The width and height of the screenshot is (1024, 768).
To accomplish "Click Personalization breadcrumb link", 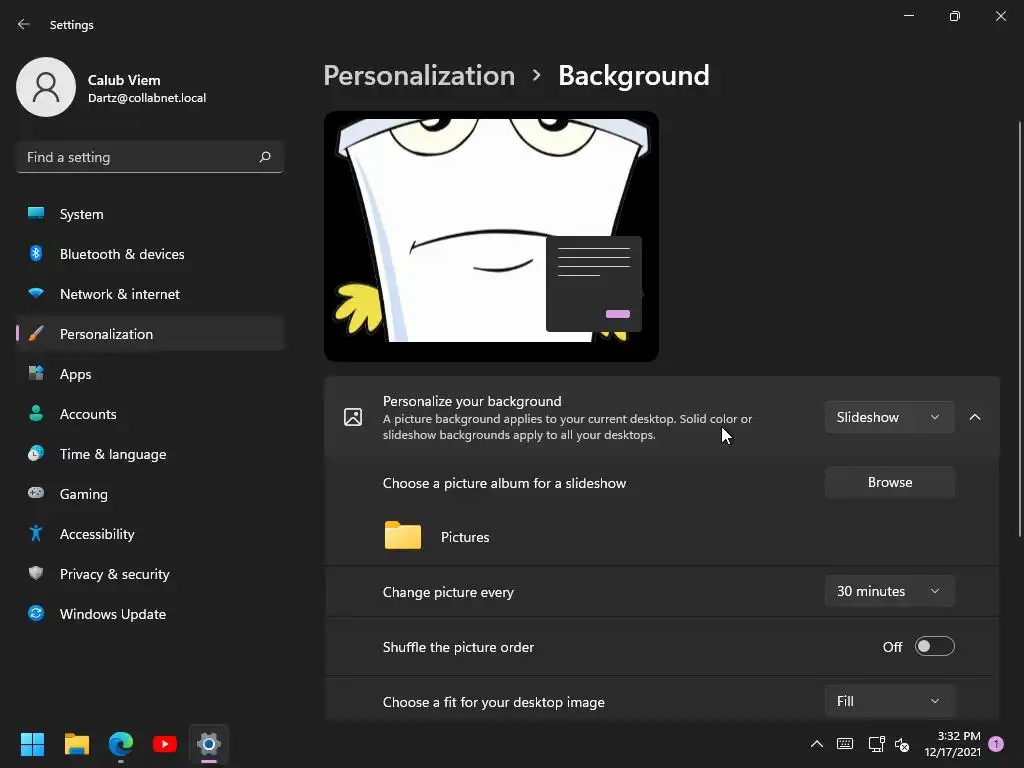I will [419, 76].
